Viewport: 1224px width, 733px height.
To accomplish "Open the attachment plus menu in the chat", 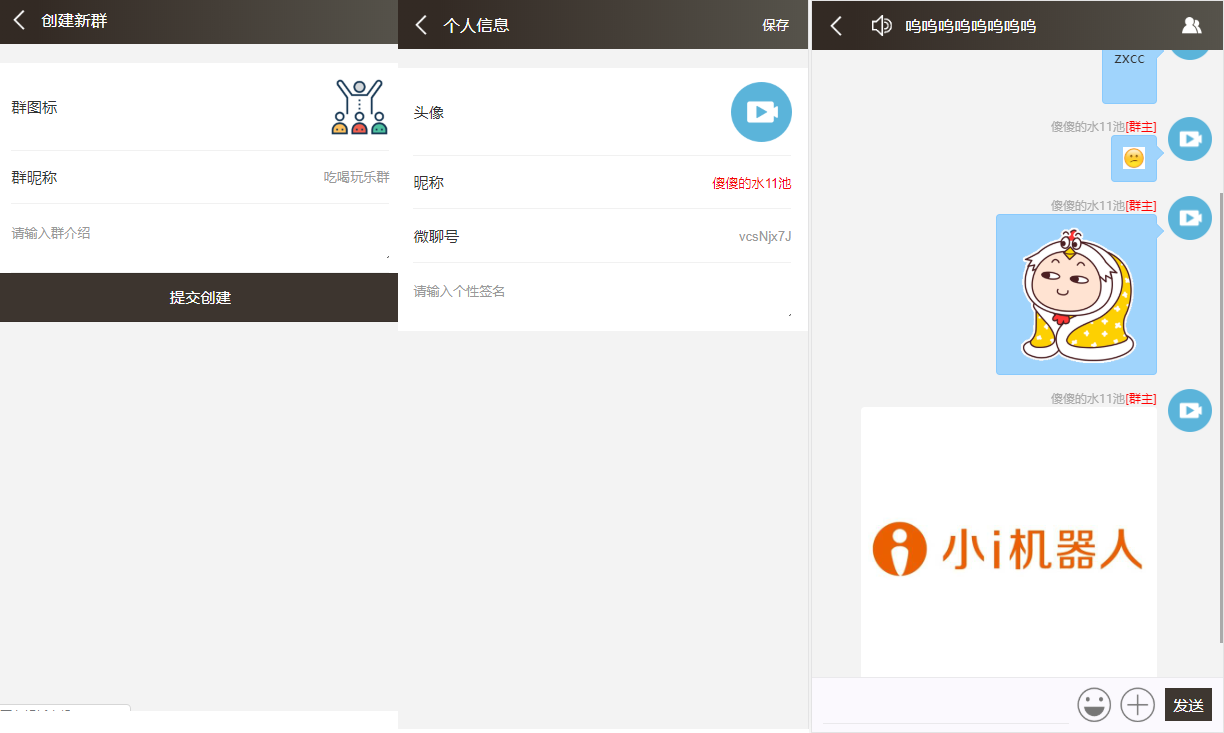I will [x=1137, y=705].
